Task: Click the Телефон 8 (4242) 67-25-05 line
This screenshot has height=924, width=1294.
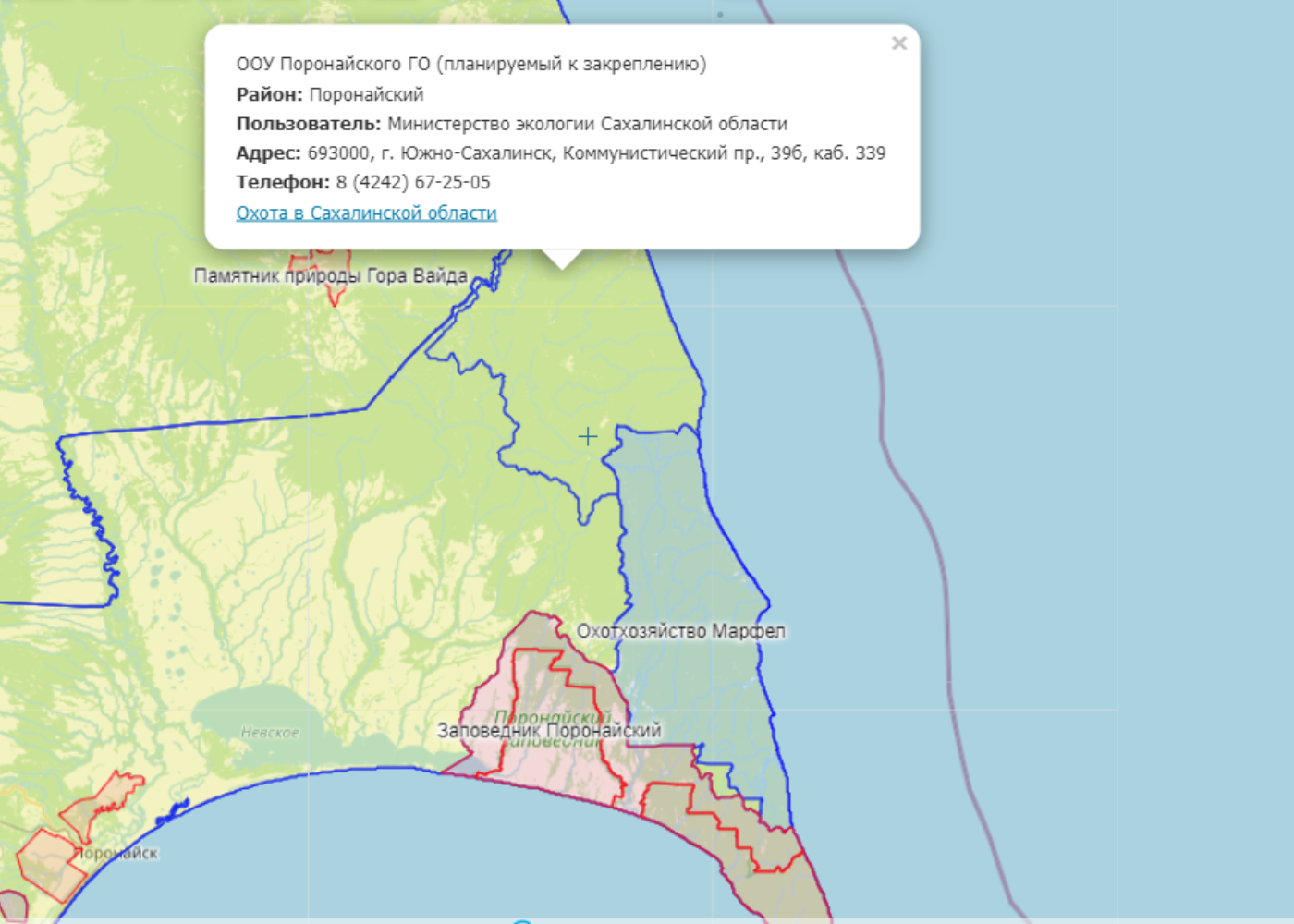Action: point(363,182)
